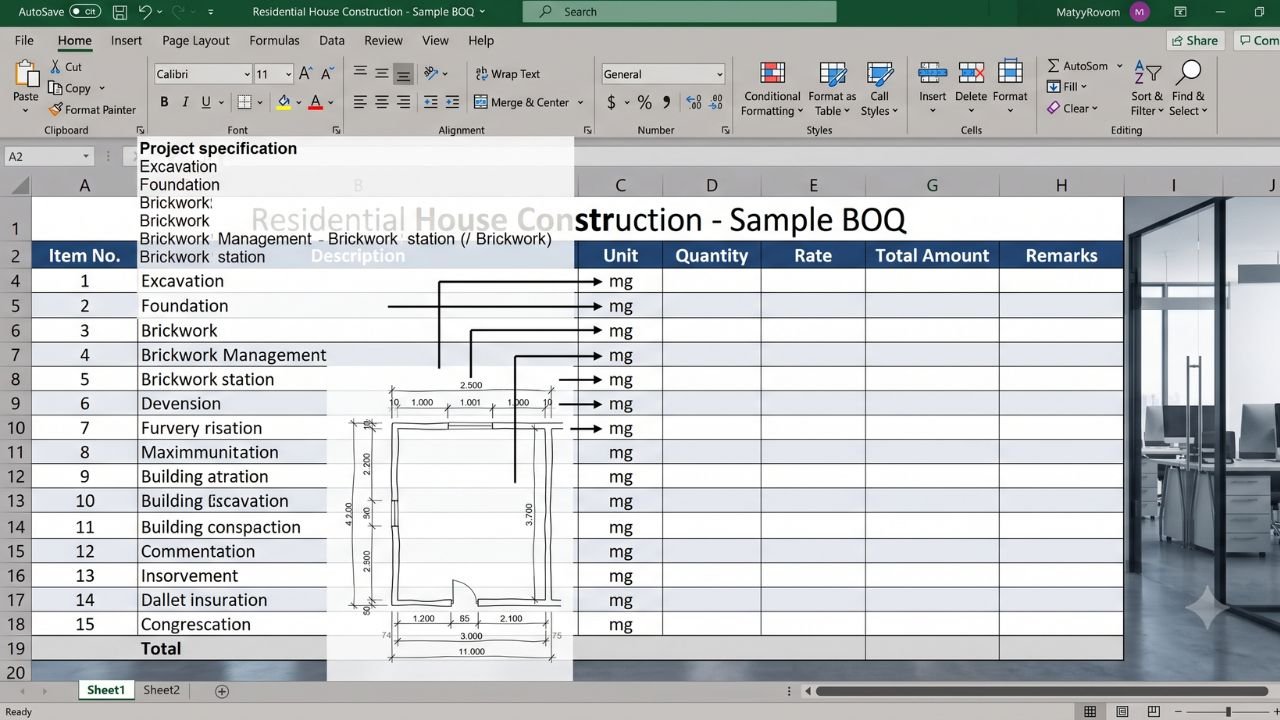Add a new sheet with plus button
Viewport: 1280px width, 720px height.
(x=222, y=691)
